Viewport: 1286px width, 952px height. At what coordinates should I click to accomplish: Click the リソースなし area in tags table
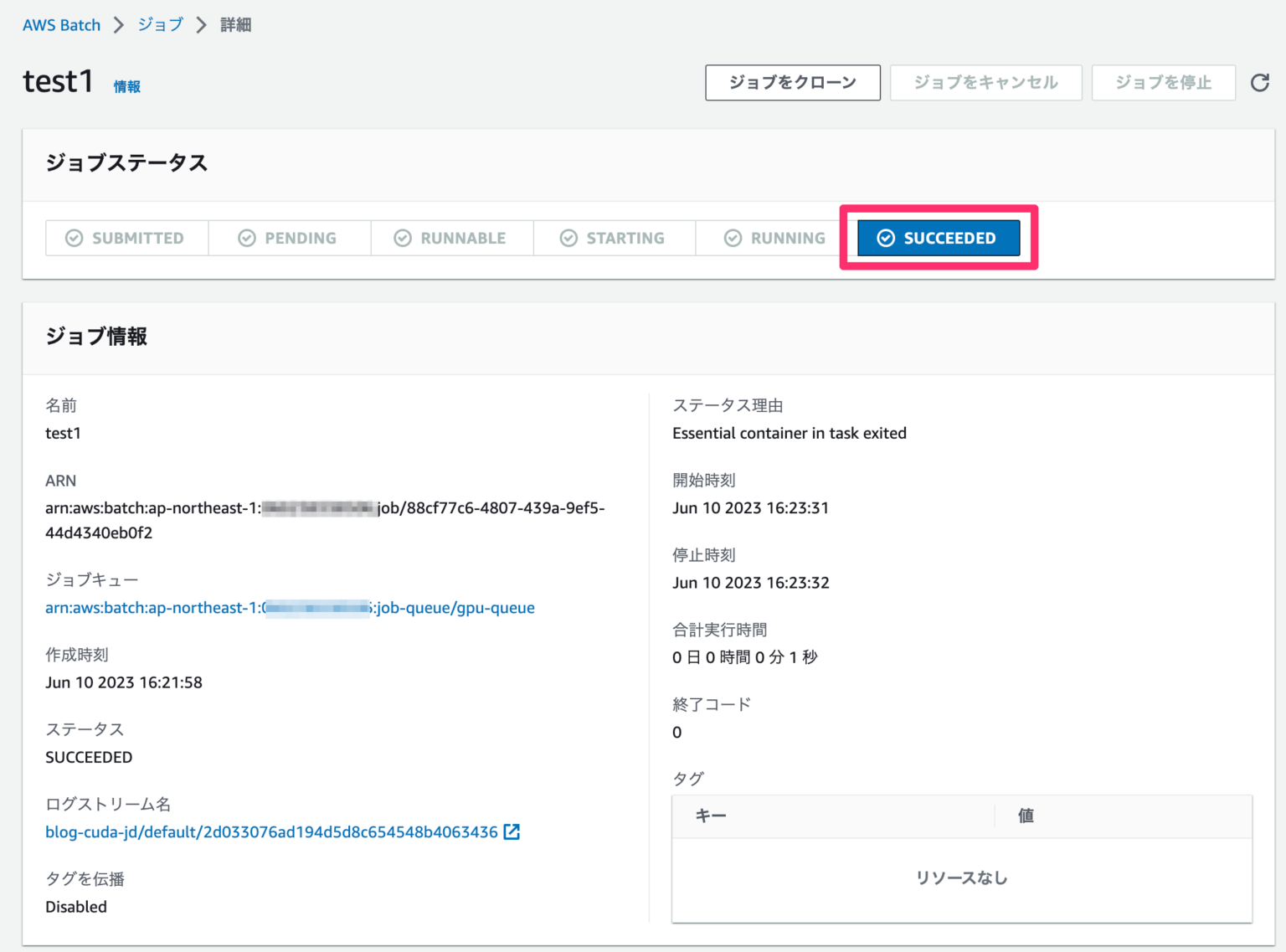point(961,877)
